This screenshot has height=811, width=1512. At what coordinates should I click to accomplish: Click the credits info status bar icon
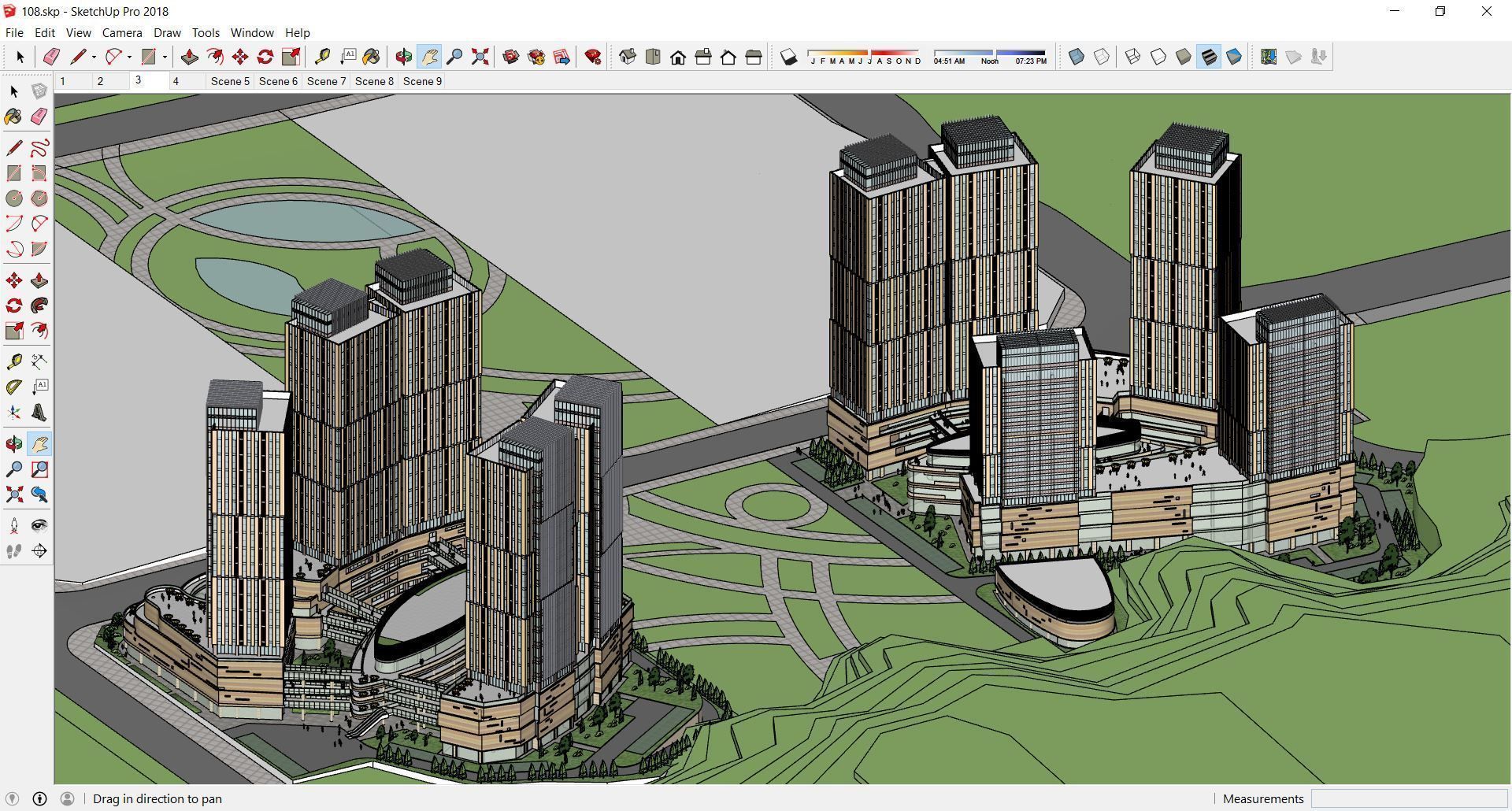pos(39,798)
